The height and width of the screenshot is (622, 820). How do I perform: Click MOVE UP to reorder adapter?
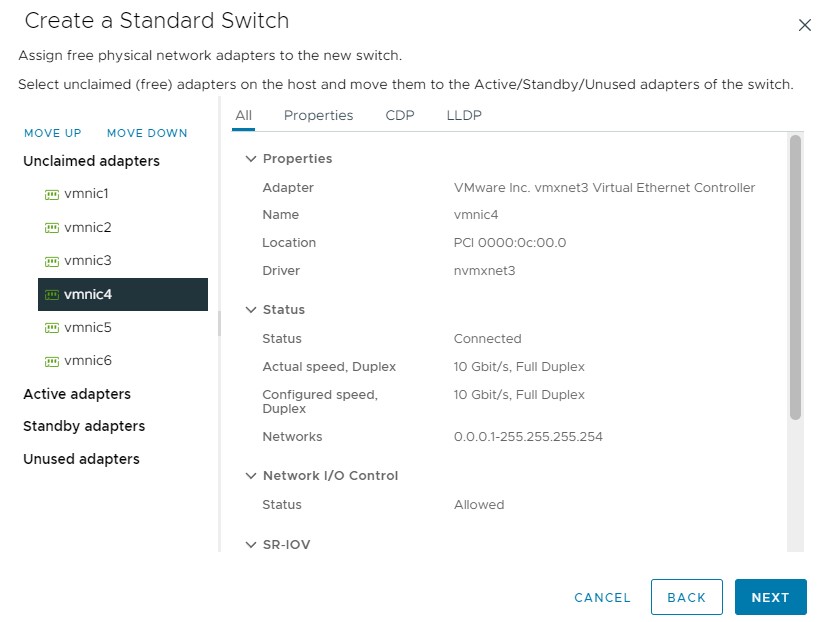pyautogui.click(x=52, y=133)
